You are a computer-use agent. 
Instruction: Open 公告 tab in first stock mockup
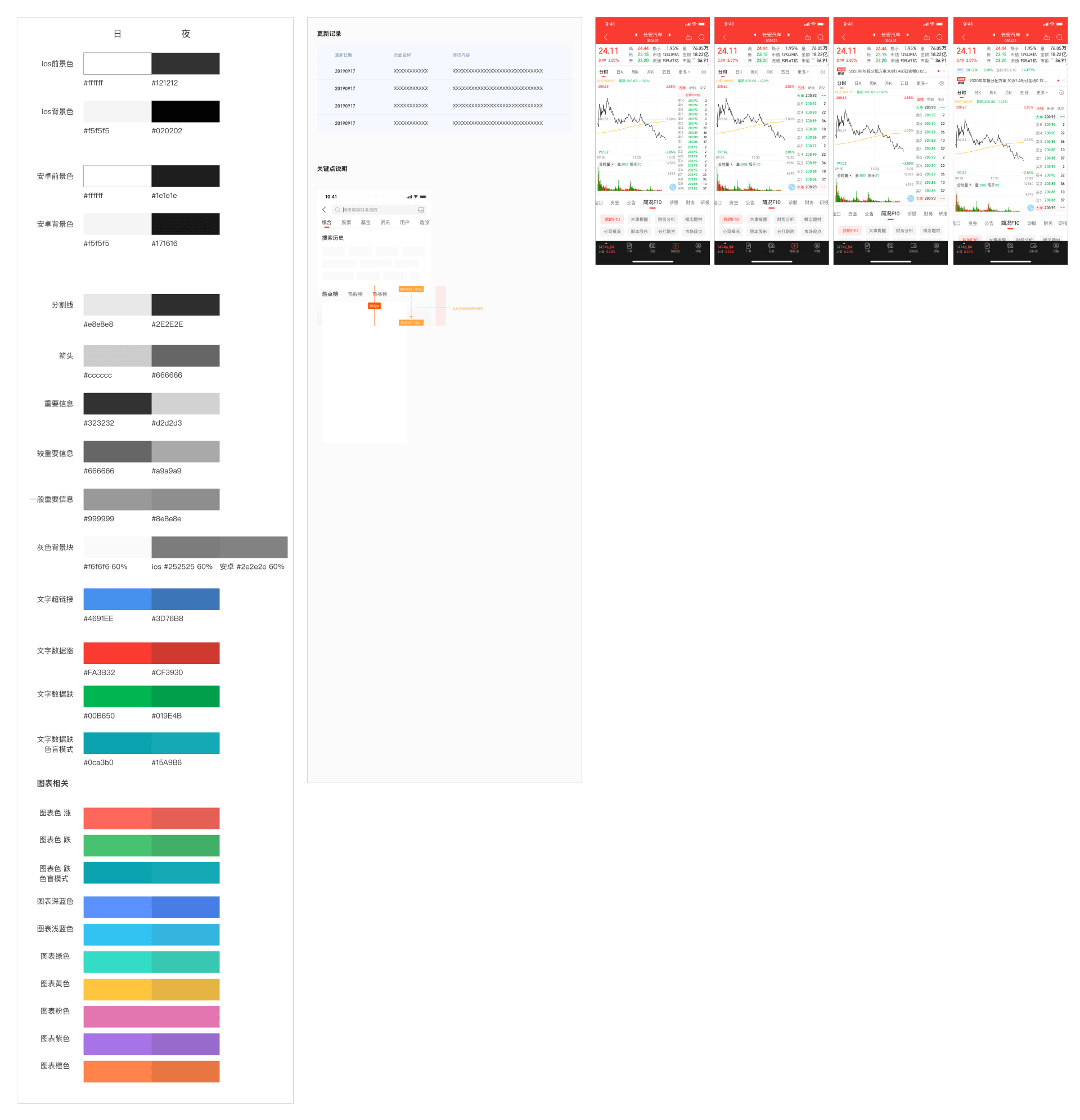coord(631,203)
